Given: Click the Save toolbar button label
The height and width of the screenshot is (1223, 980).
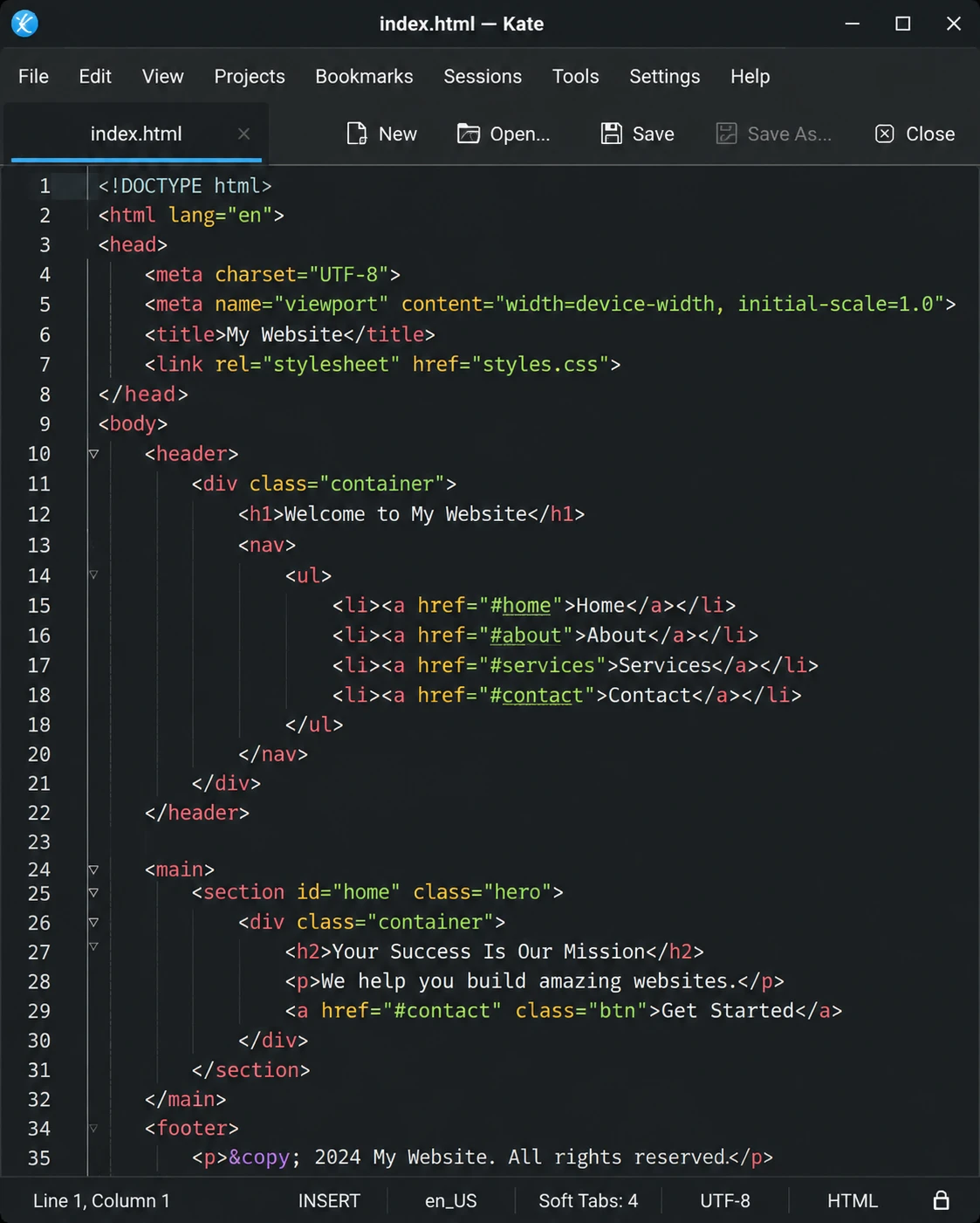Looking at the screenshot, I should [x=653, y=134].
